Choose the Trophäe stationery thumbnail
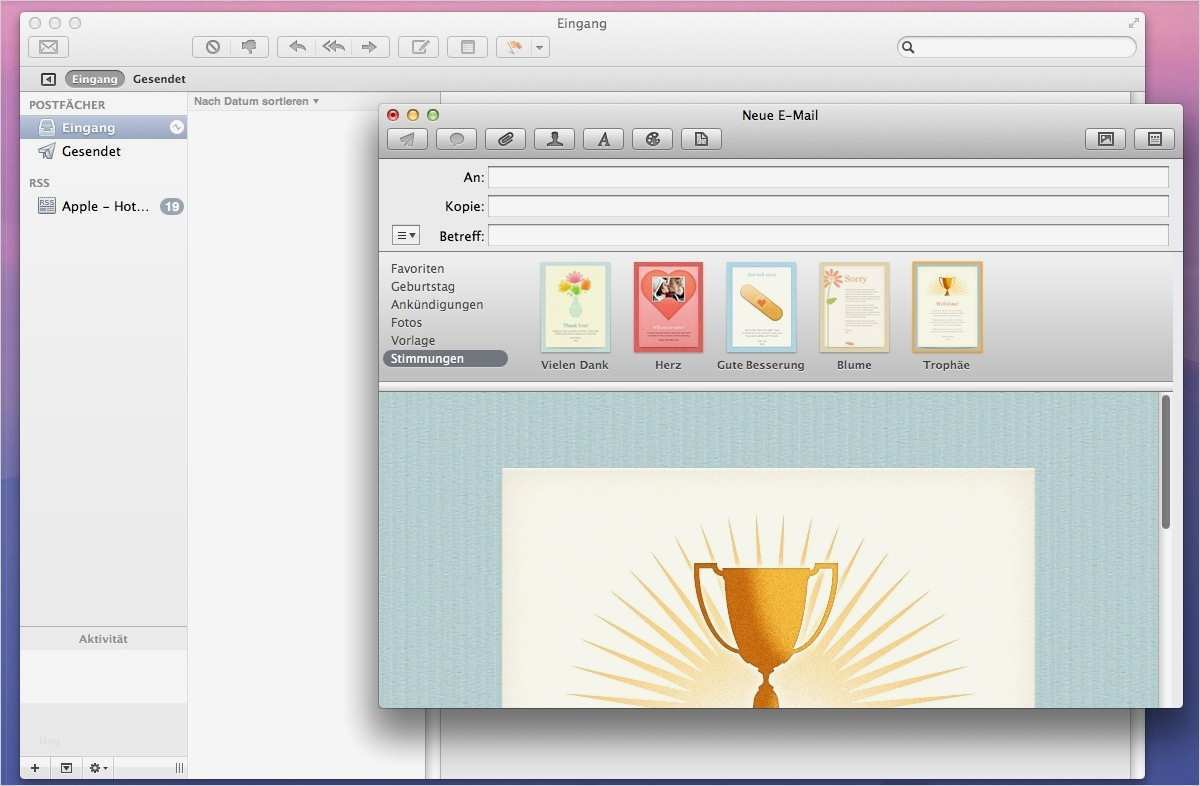 point(946,307)
